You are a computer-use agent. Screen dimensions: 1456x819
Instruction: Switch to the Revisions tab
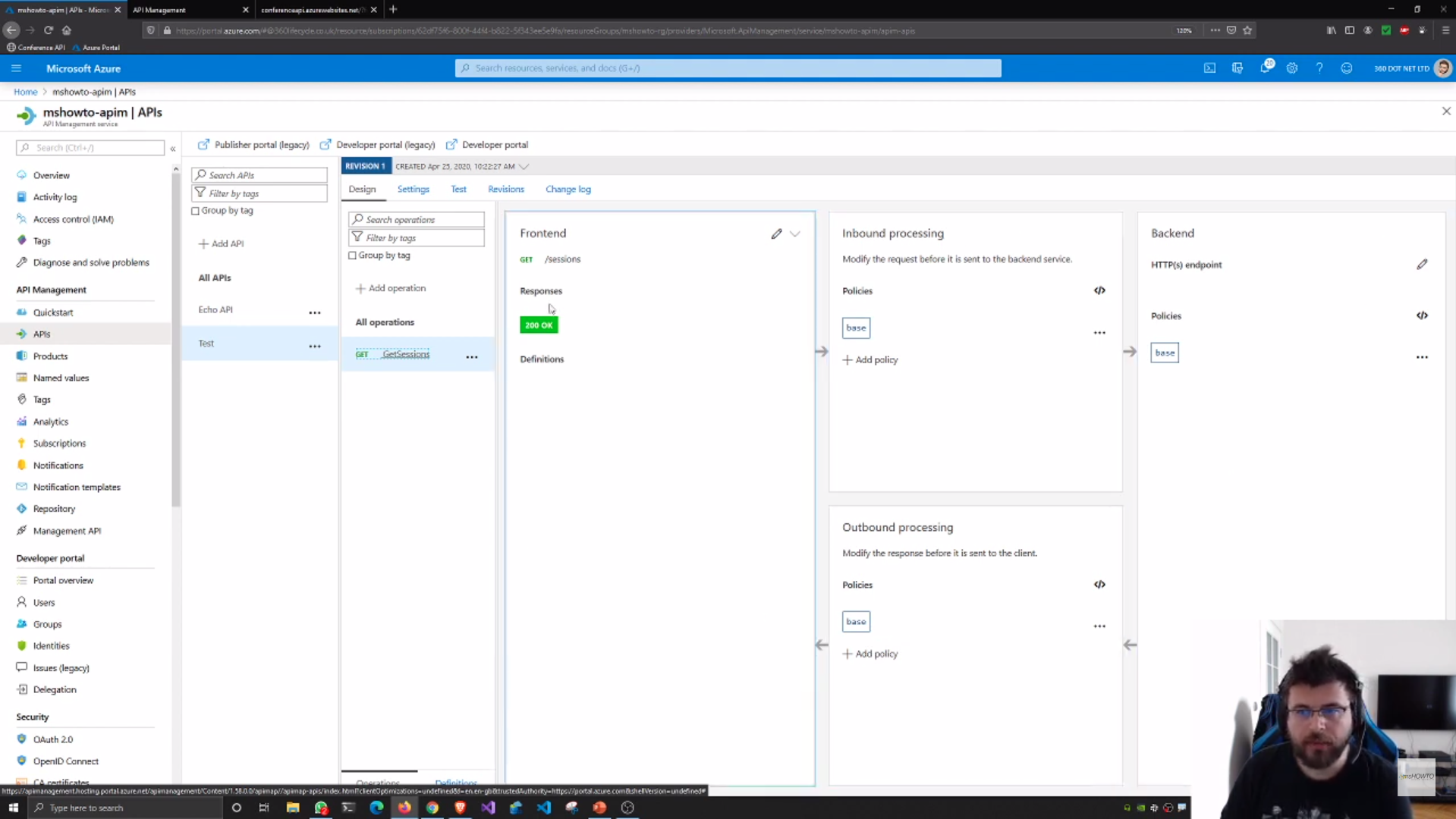pos(506,190)
